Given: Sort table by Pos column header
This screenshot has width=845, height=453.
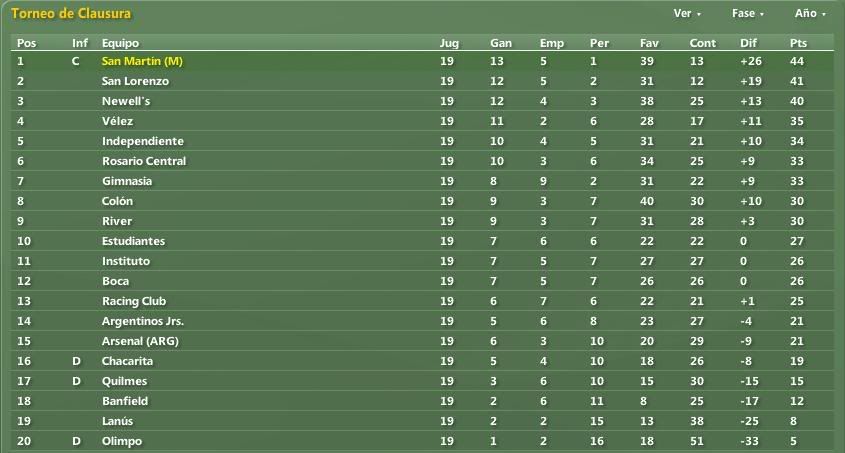Looking at the screenshot, I should (26, 43).
